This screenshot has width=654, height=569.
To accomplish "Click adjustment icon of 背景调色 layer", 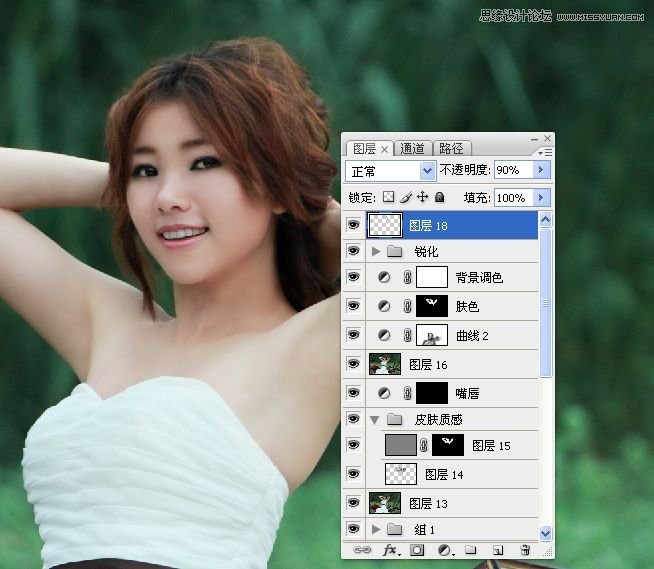I will [384, 277].
